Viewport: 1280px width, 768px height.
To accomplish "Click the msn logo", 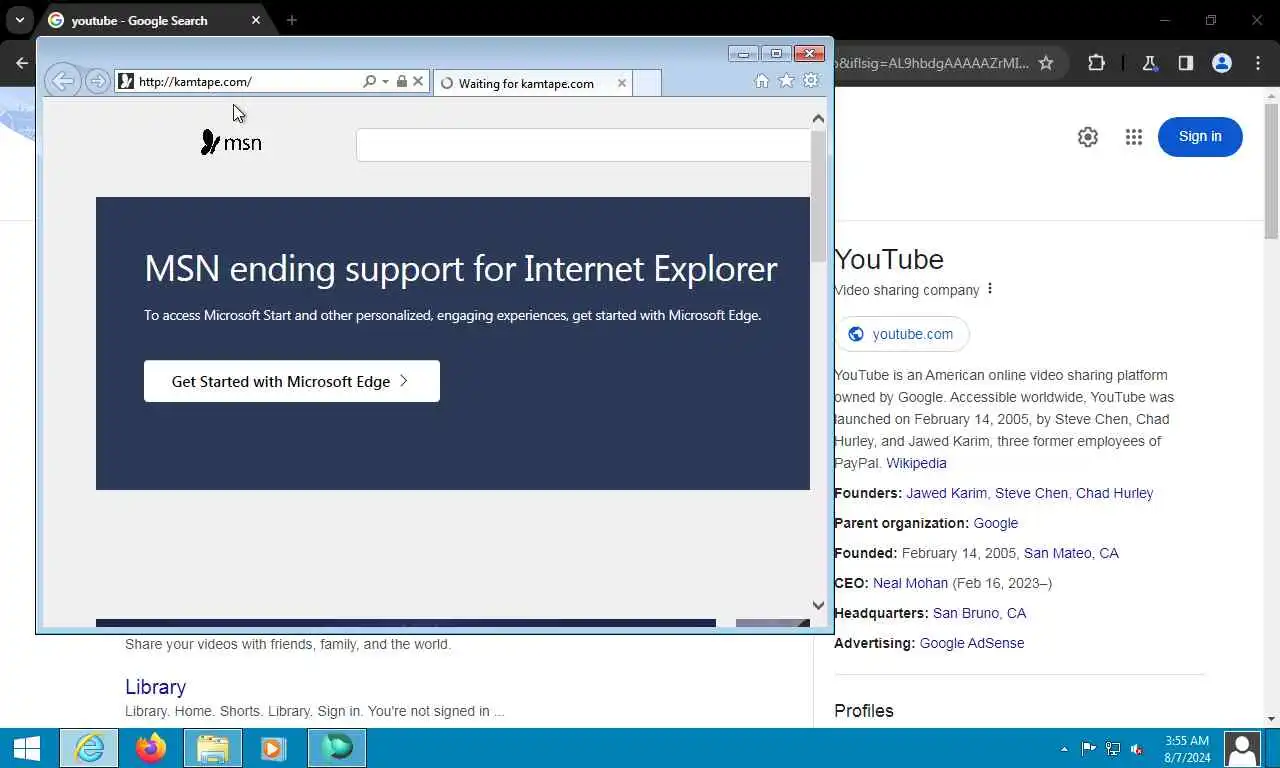I will (231, 143).
